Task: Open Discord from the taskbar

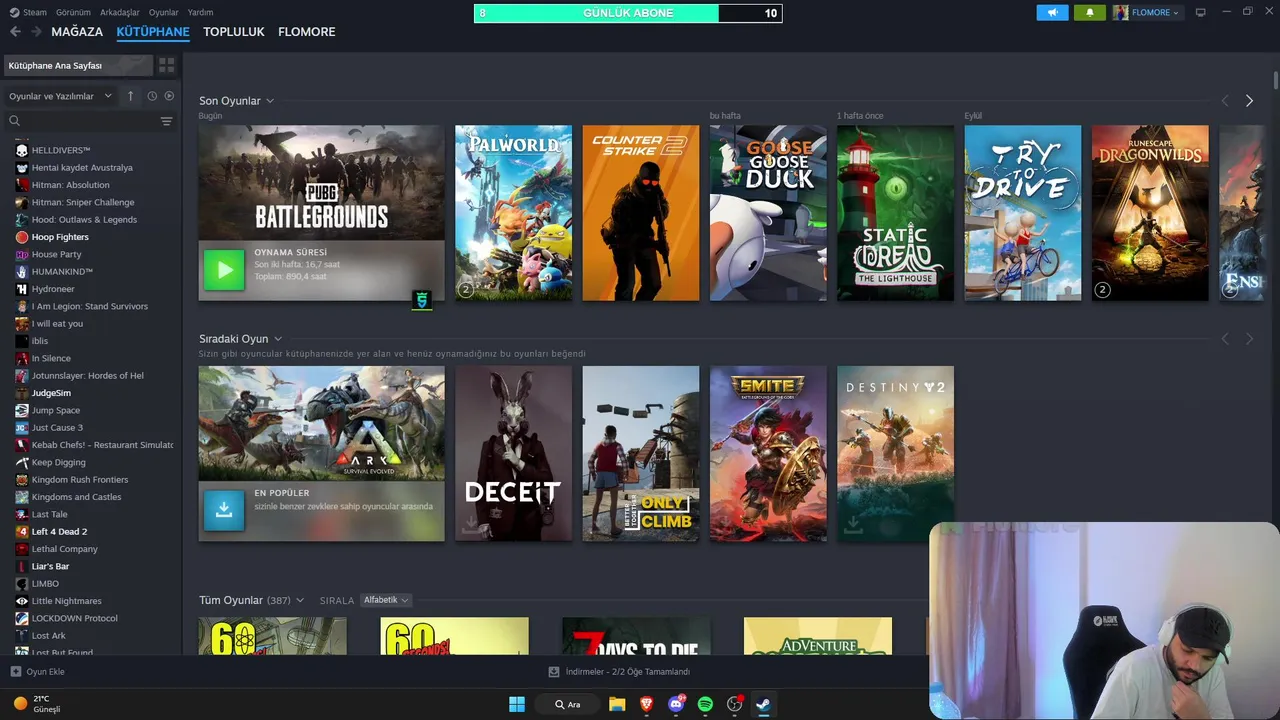Action: 676,704
